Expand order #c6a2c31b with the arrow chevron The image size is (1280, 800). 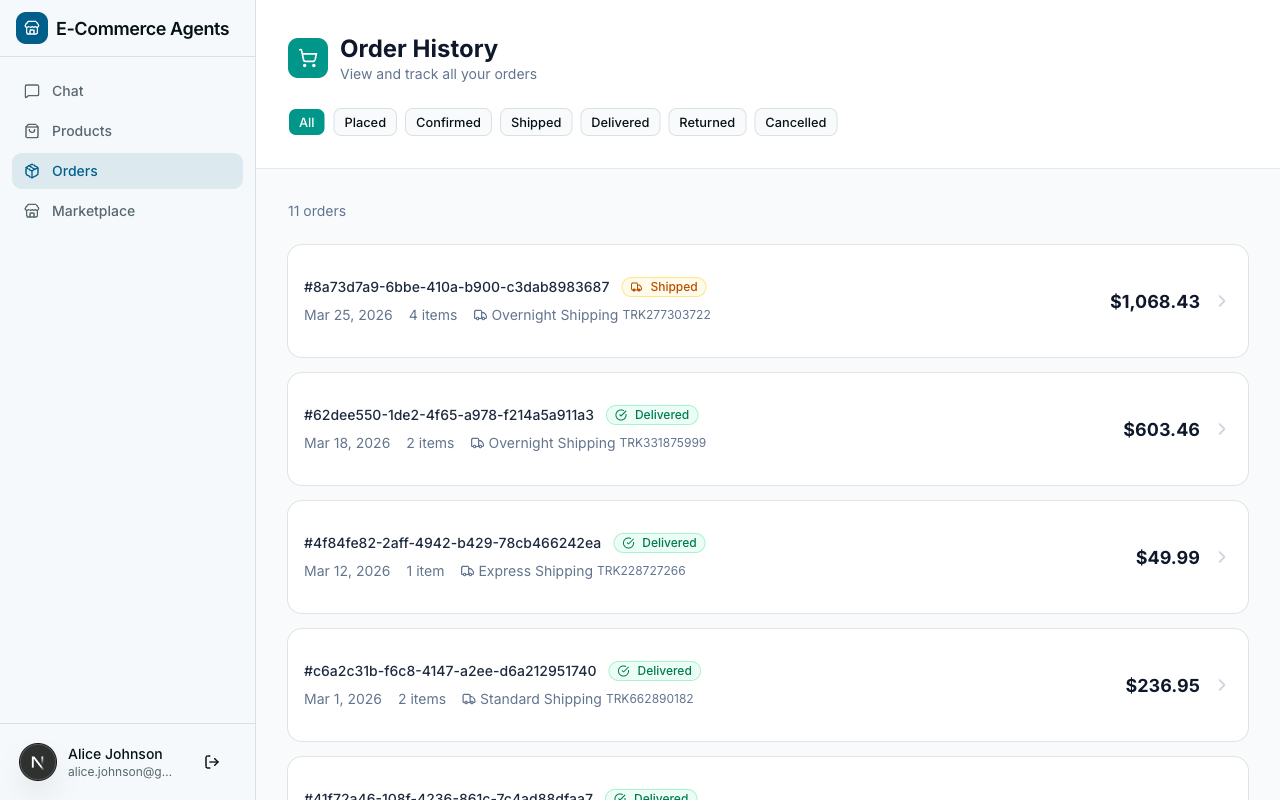point(1222,685)
